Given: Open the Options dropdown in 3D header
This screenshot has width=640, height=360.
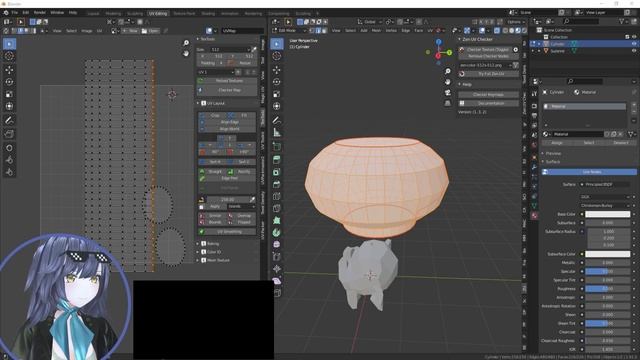Looking at the screenshot, I should [516, 22].
